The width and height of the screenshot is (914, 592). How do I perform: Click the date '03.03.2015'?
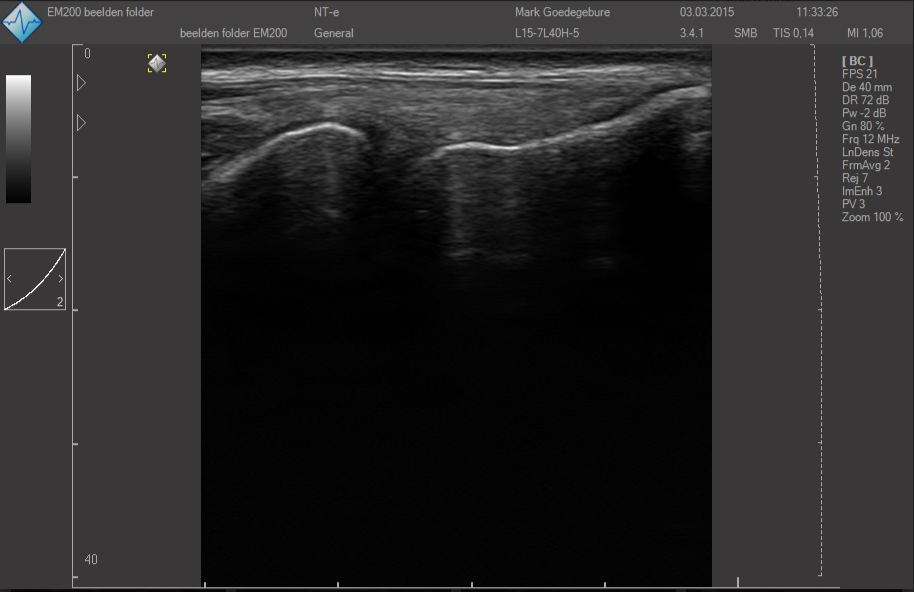click(x=706, y=12)
